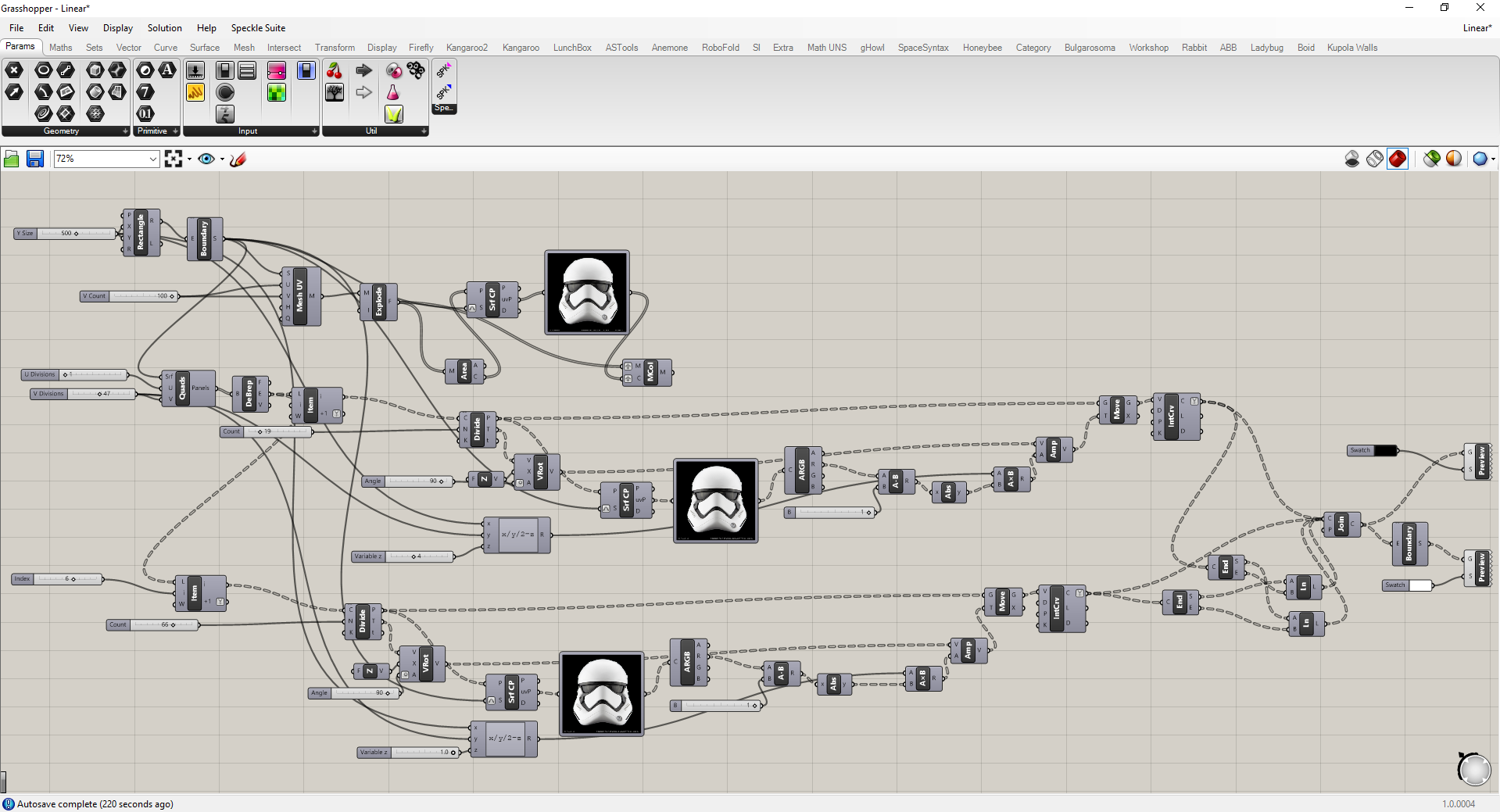Click the Boolean Toggle input icon
This screenshot has height=812, width=1500.
(x=225, y=70)
